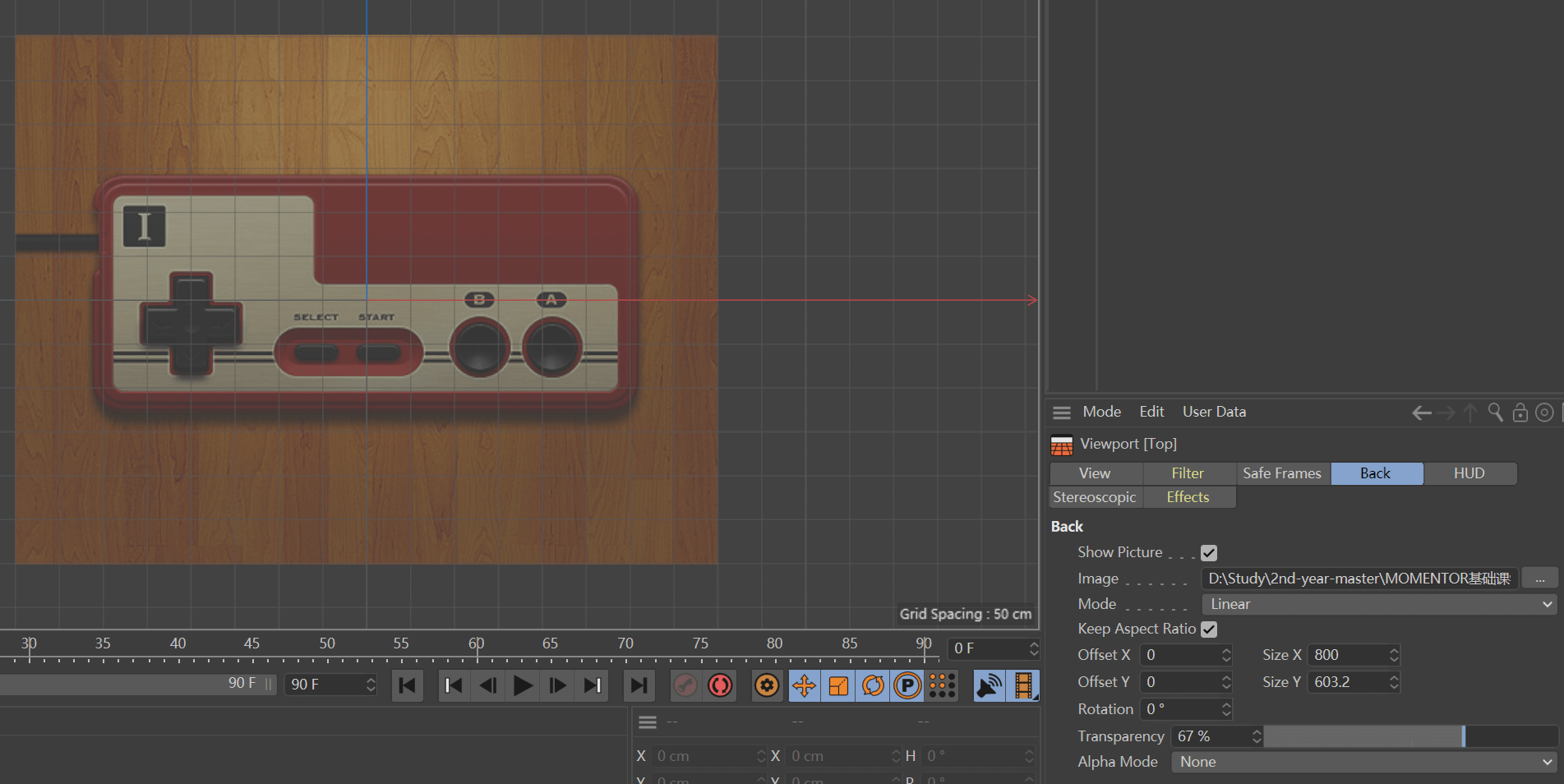The width and height of the screenshot is (1564, 784).
Task: Toggle Position keyframe recording
Action: (805, 685)
